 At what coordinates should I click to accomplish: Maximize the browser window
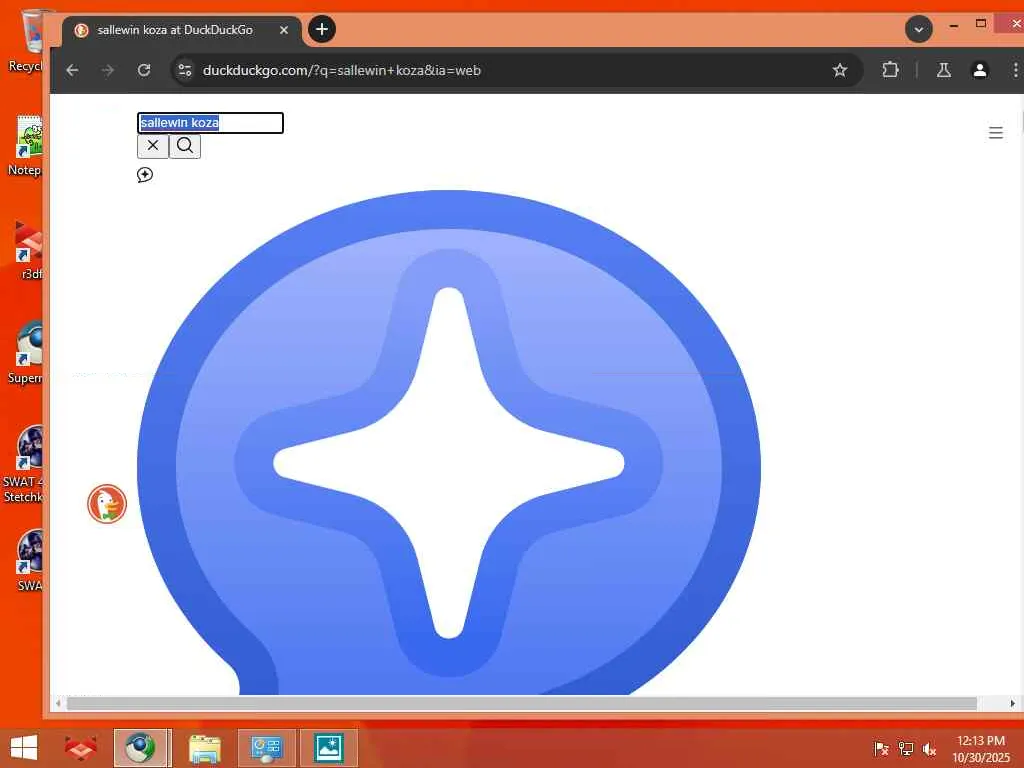coord(981,24)
